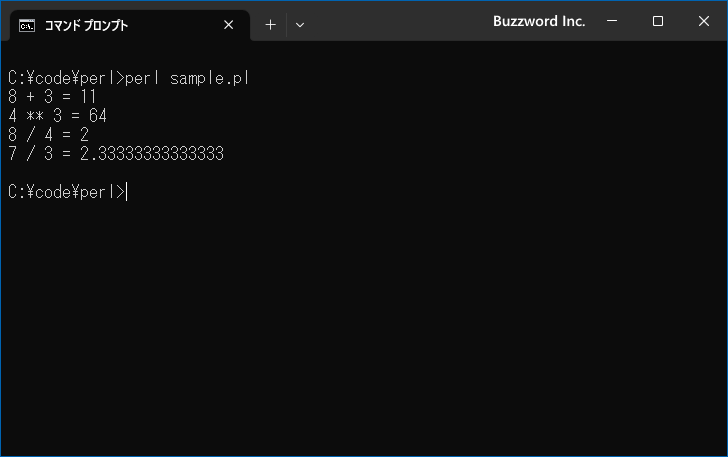The height and width of the screenshot is (457, 728).
Task: Open a new tab with plus icon
Action: pyautogui.click(x=270, y=25)
